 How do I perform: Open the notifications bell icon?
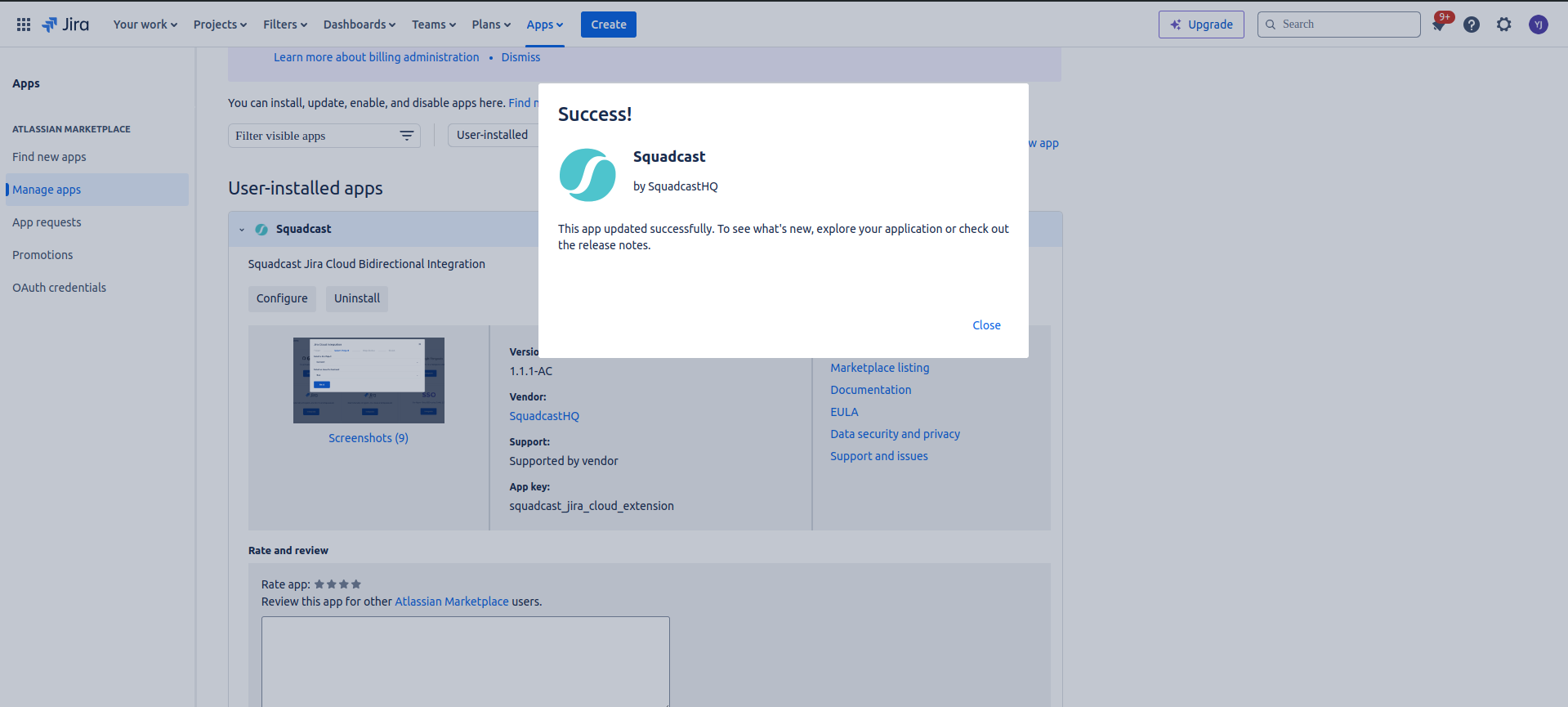pyautogui.click(x=1439, y=25)
